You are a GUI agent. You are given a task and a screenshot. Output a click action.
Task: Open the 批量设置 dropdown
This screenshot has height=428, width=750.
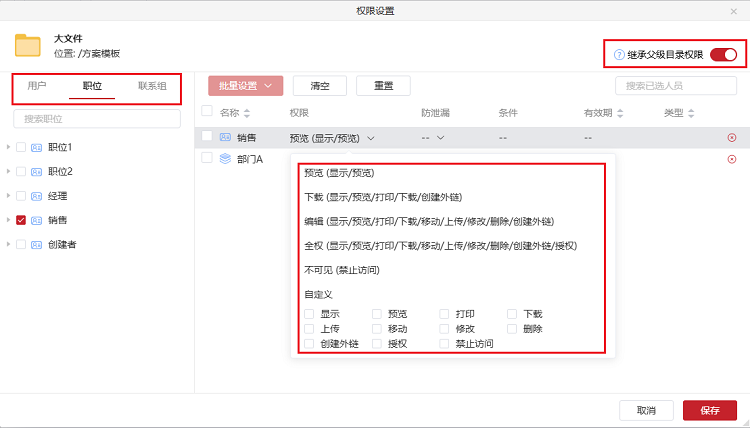(245, 86)
